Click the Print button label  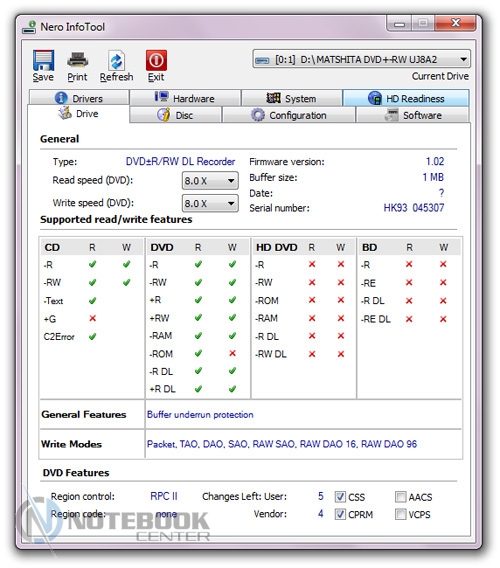point(77,77)
